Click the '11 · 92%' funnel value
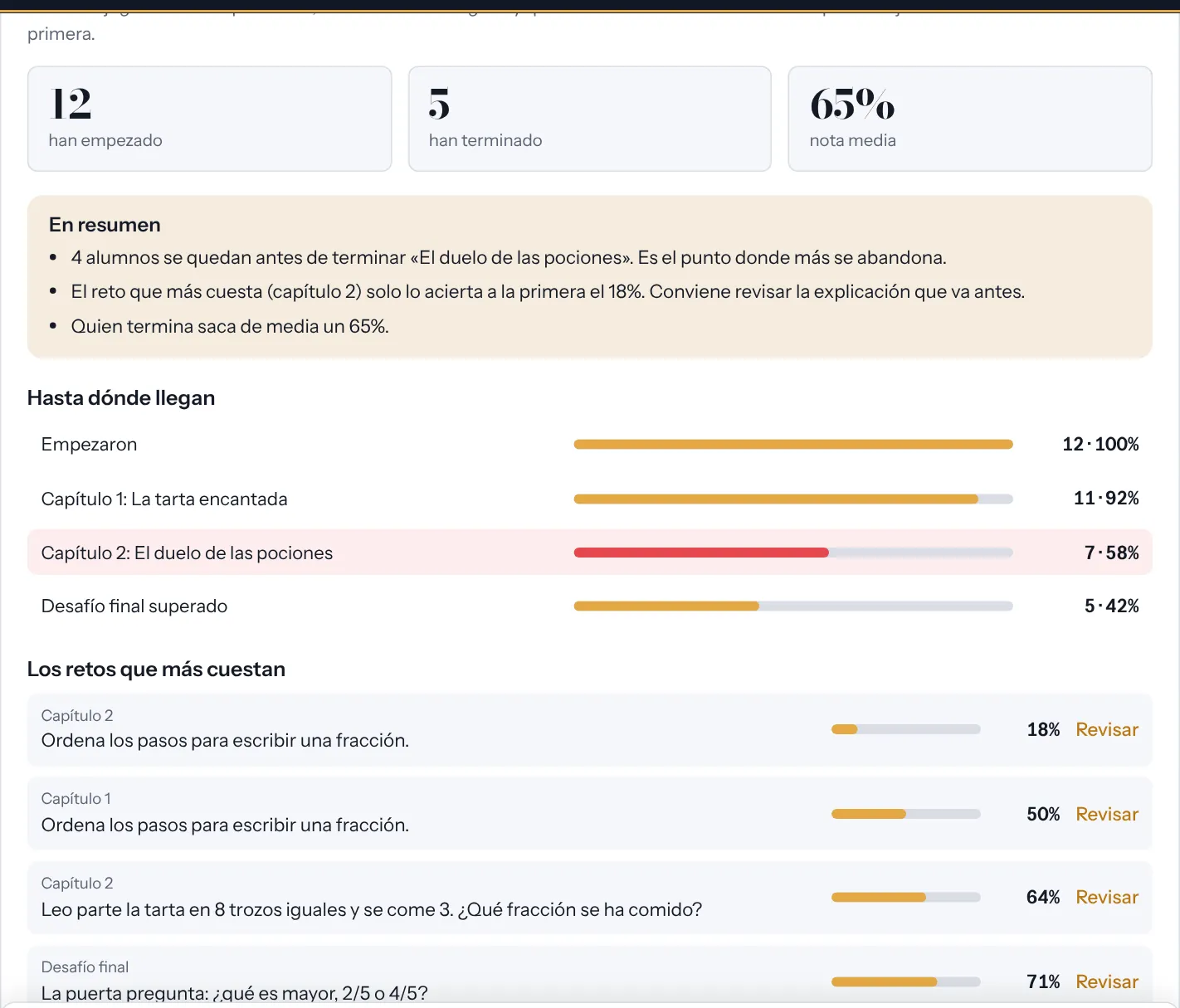 (1106, 499)
